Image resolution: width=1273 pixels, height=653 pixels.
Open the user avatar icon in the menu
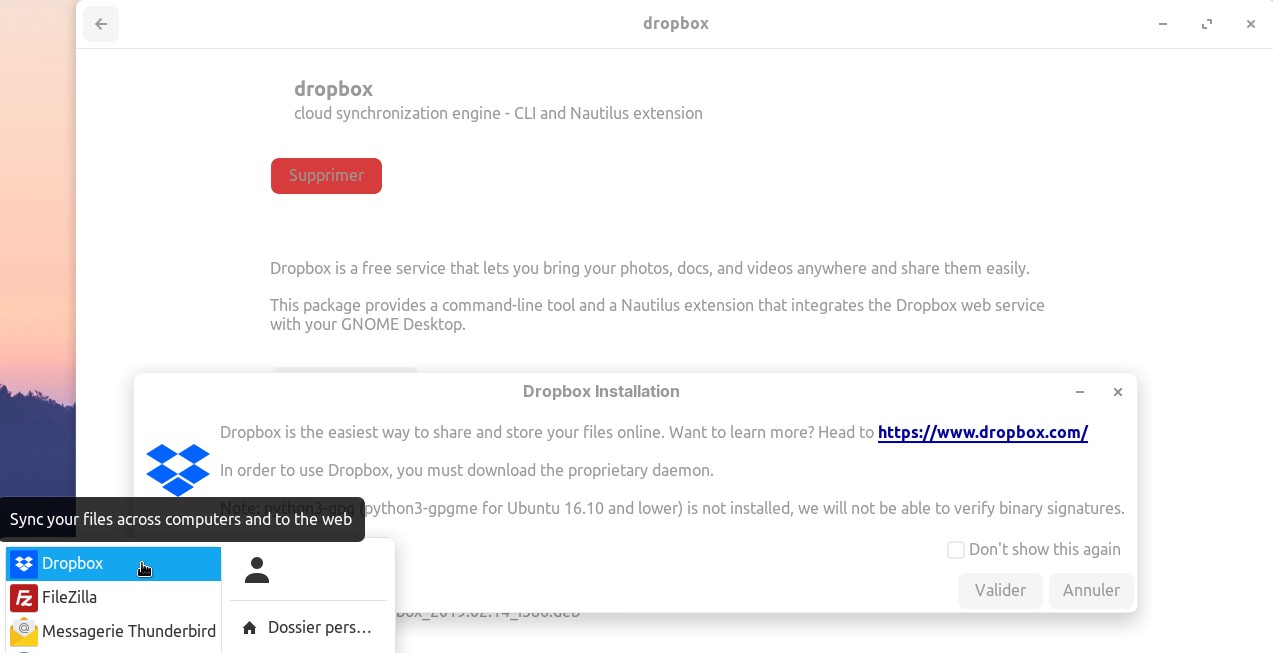pyautogui.click(x=257, y=570)
